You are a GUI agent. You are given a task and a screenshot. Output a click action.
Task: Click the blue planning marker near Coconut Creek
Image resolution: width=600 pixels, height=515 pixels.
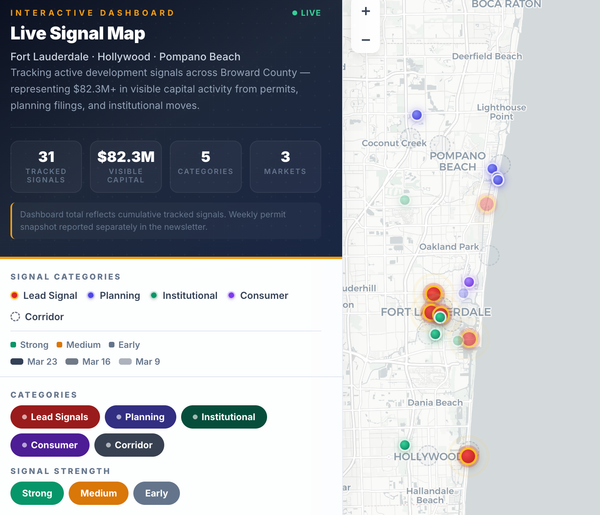pyautogui.click(x=417, y=116)
